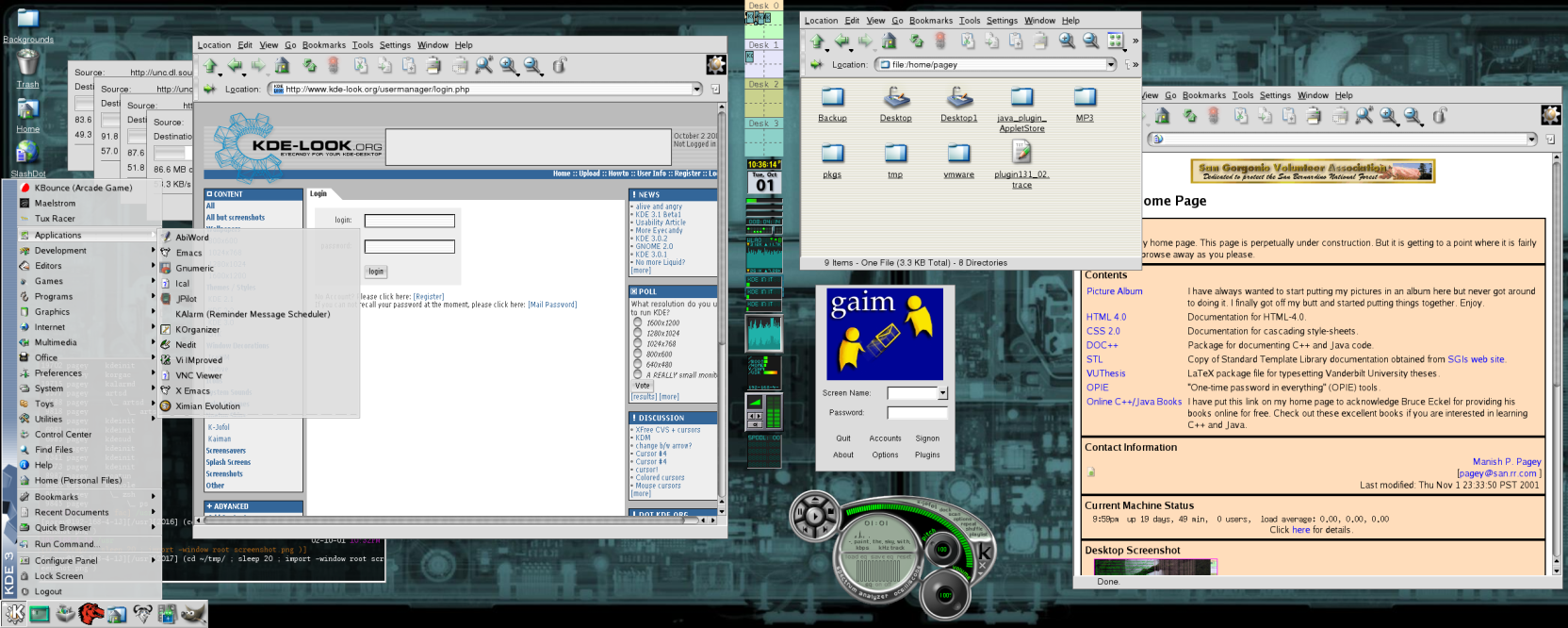The image size is (1568, 628).
Task: Click the vertical scrollbar in the kde-look Konqueror window
Action: (x=722, y=311)
